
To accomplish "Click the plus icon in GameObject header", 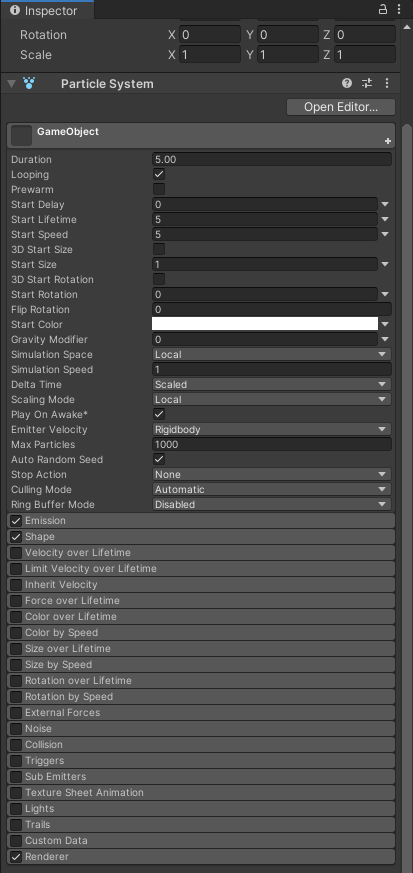I will click(388, 141).
